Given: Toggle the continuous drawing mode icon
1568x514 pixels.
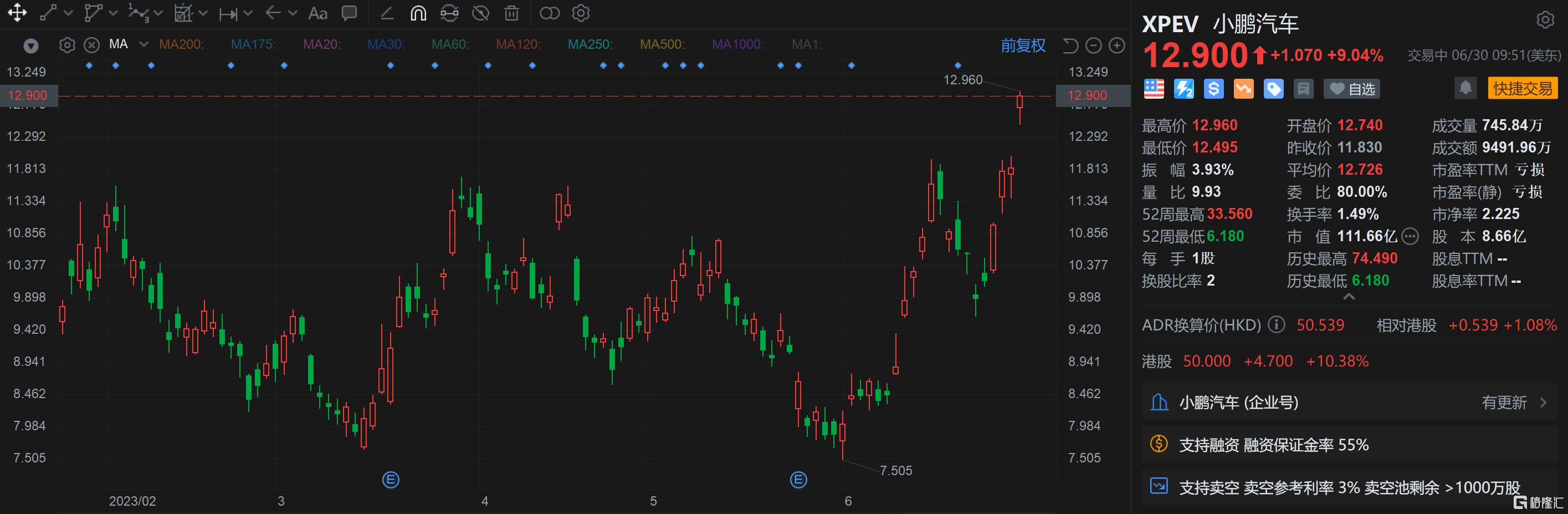Looking at the screenshot, I should tap(449, 13).
